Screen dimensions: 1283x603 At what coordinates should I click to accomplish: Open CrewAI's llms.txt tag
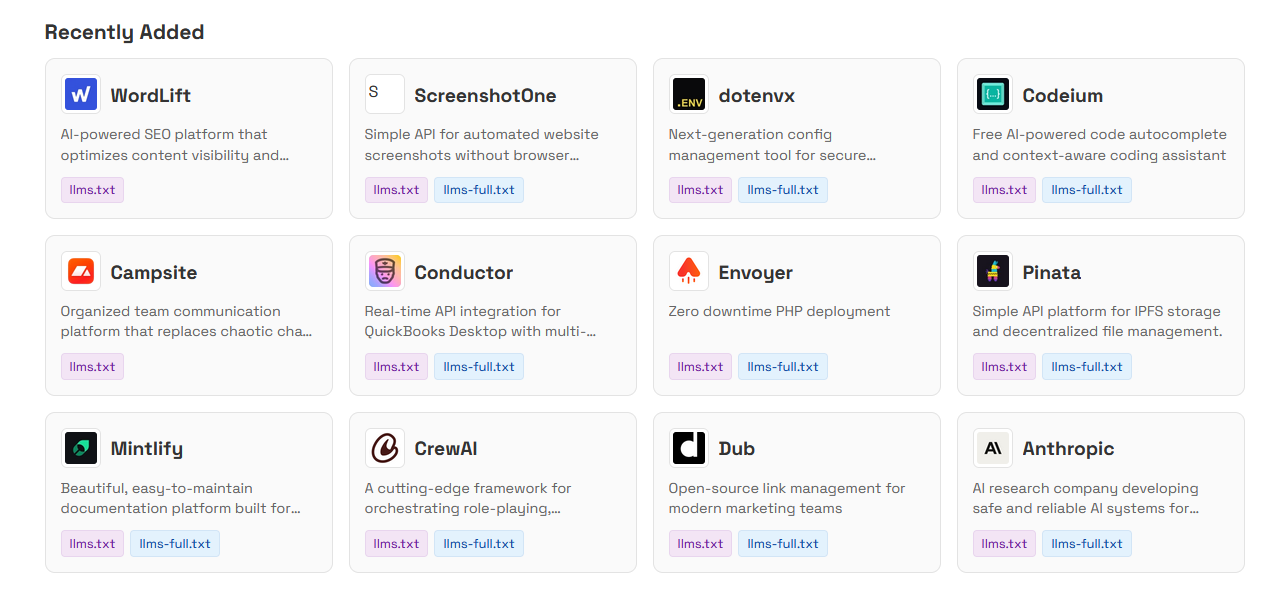[x=396, y=544]
